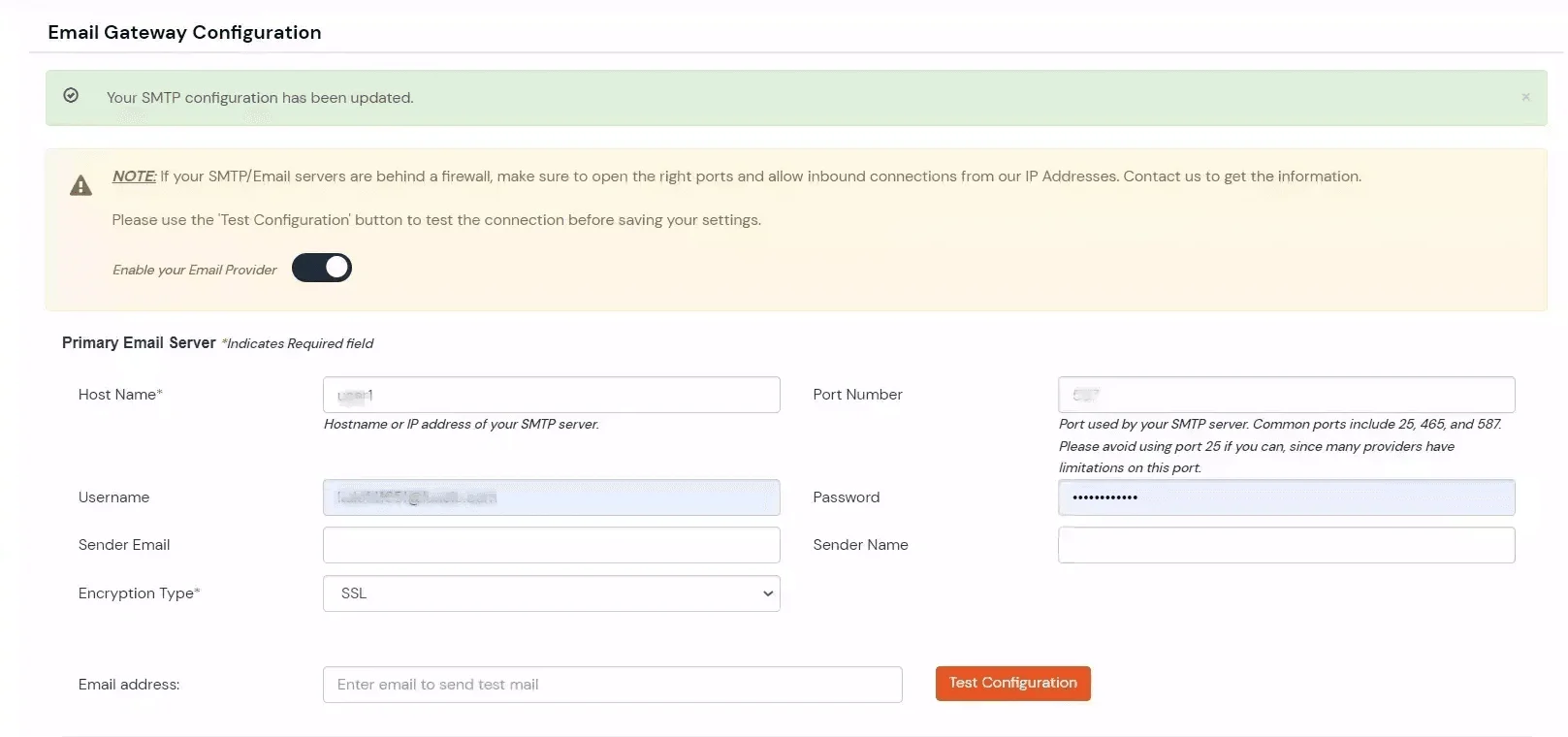Image resolution: width=1568 pixels, height=737 pixels.
Task: Click the warning triangle icon in note
Action: [80, 185]
